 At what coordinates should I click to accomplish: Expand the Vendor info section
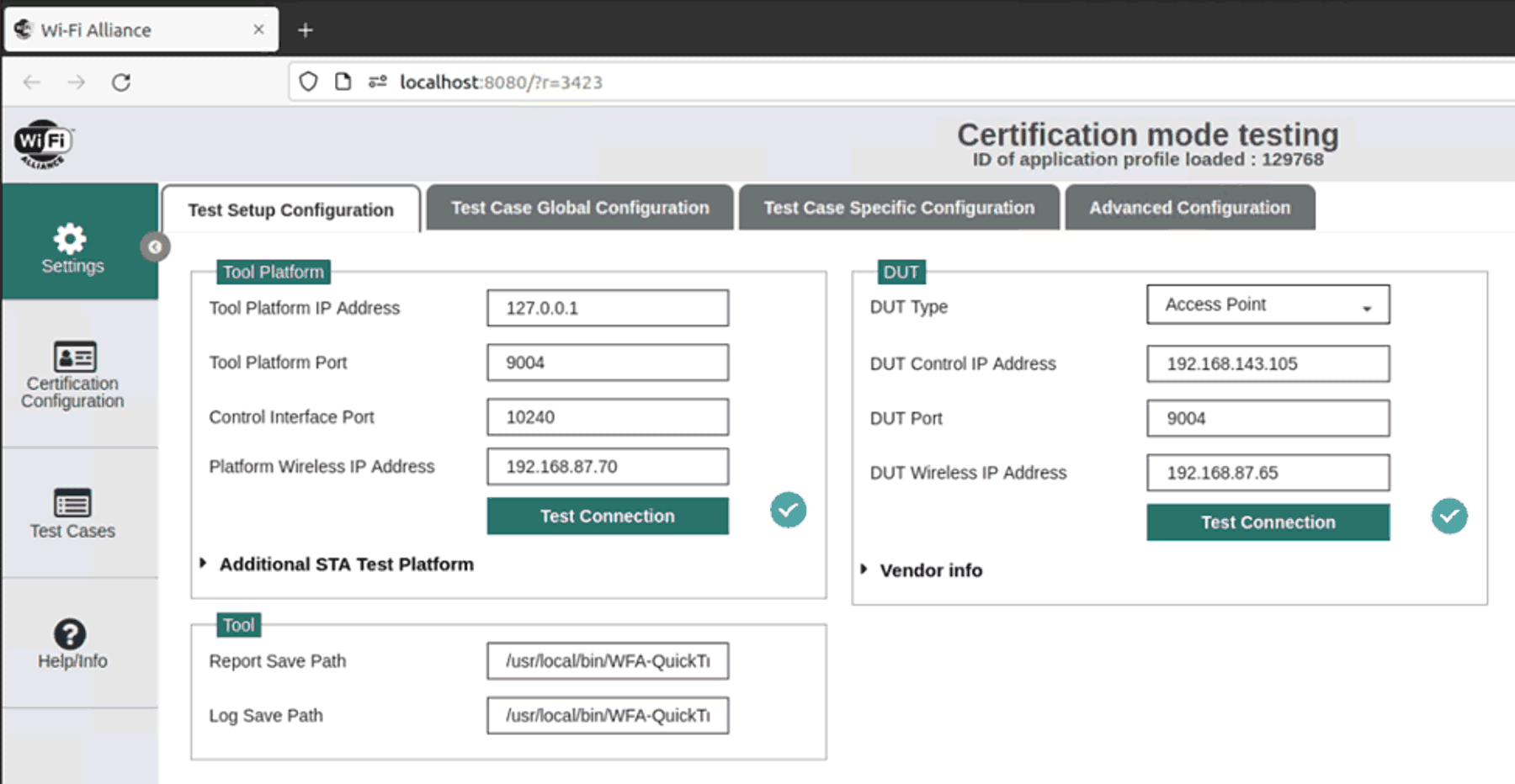tap(864, 569)
